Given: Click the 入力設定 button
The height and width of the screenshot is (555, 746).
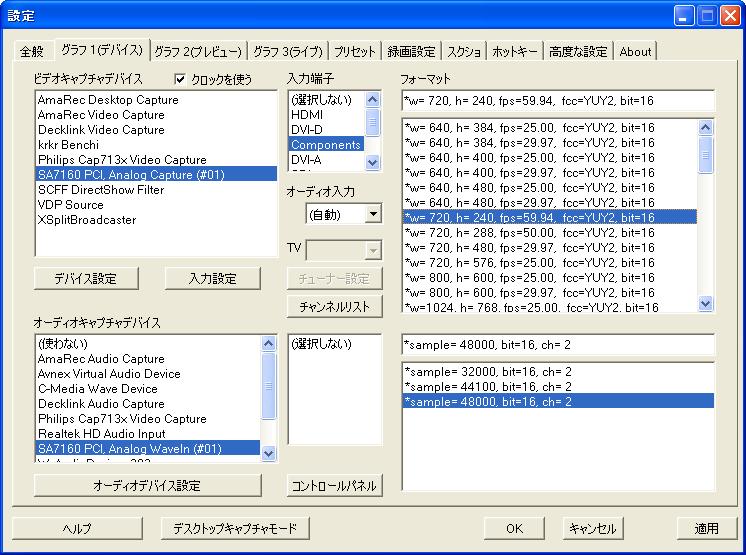Looking at the screenshot, I should (213, 279).
